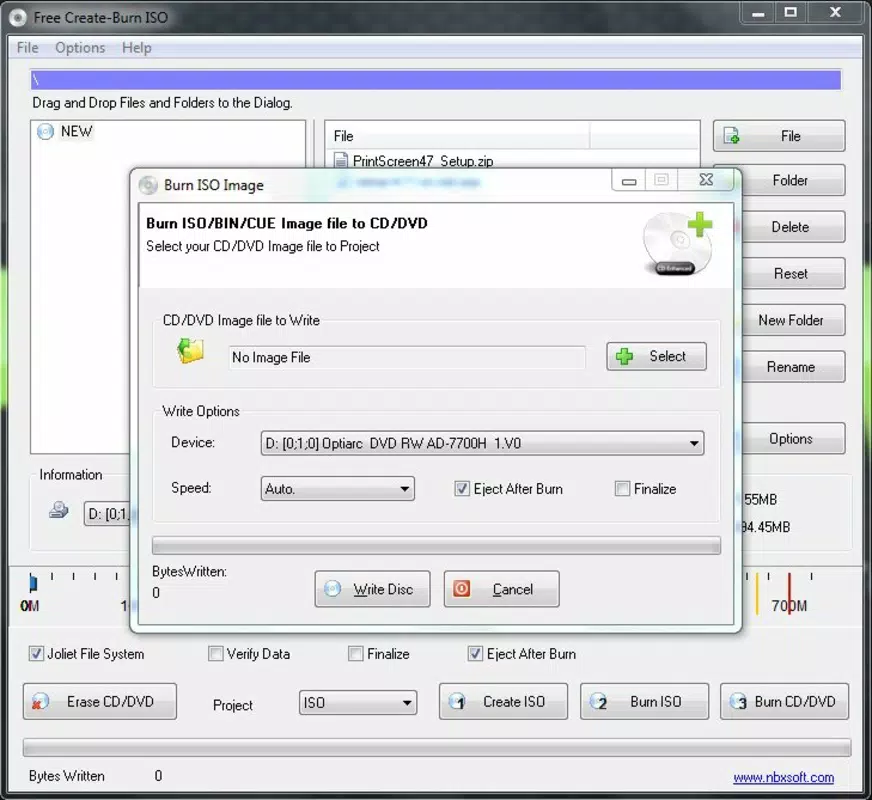Open the Speed Auto dropdown
This screenshot has width=872, height=800.
click(338, 489)
